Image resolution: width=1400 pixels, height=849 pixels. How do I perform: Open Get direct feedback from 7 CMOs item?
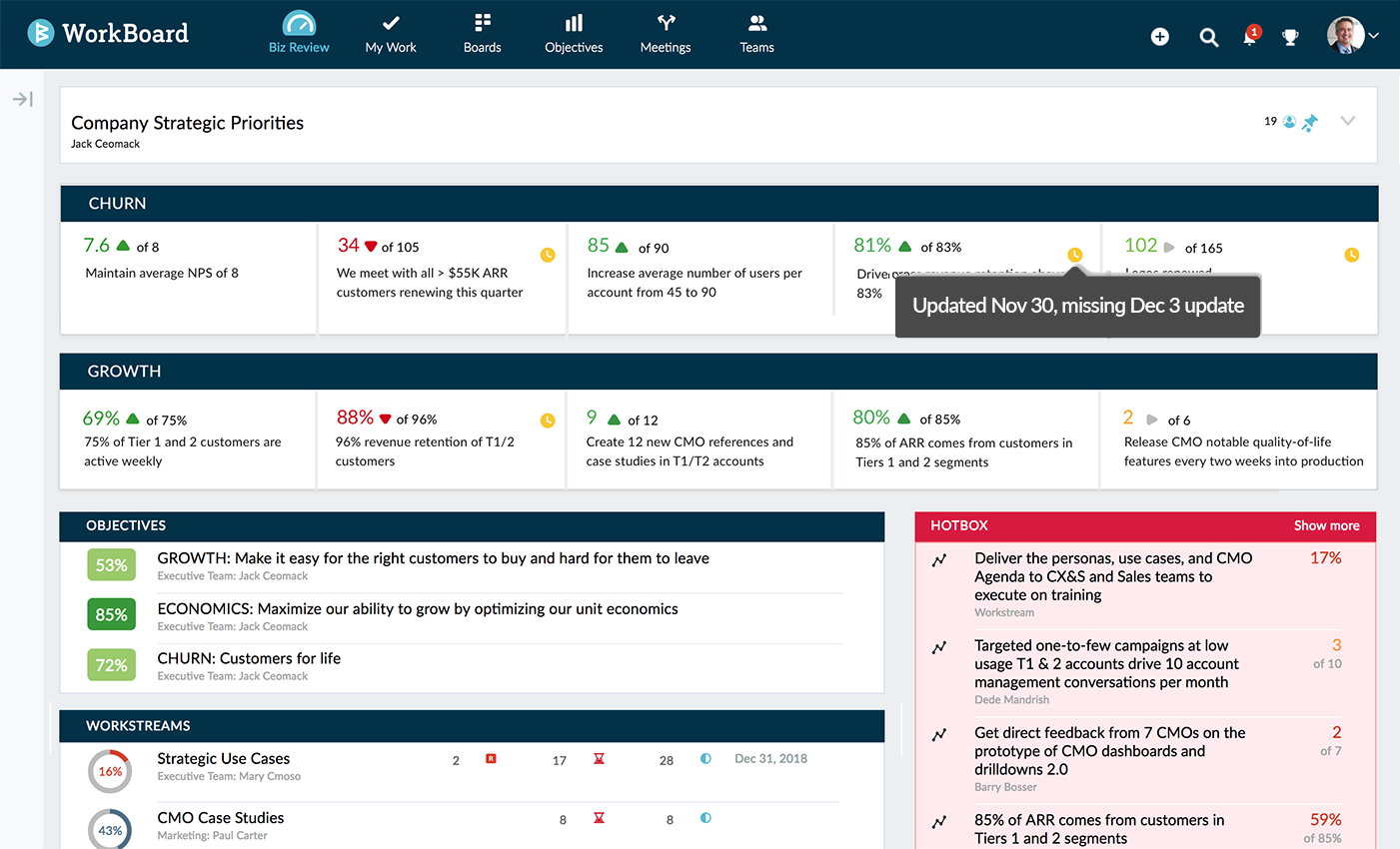pyautogui.click(x=1109, y=751)
